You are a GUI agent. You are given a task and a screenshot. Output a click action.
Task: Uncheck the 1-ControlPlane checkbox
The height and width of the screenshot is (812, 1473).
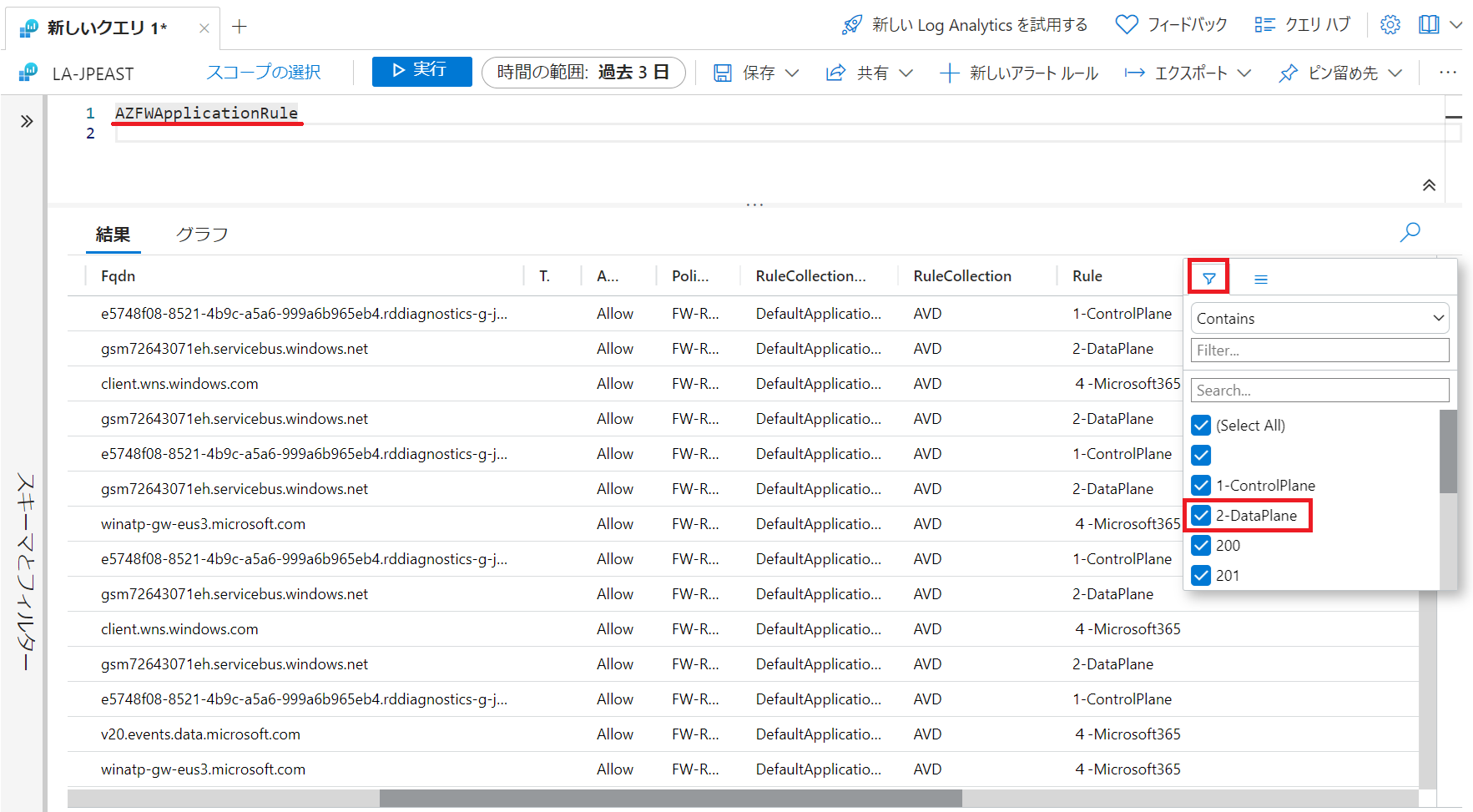tap(1201, 486)
